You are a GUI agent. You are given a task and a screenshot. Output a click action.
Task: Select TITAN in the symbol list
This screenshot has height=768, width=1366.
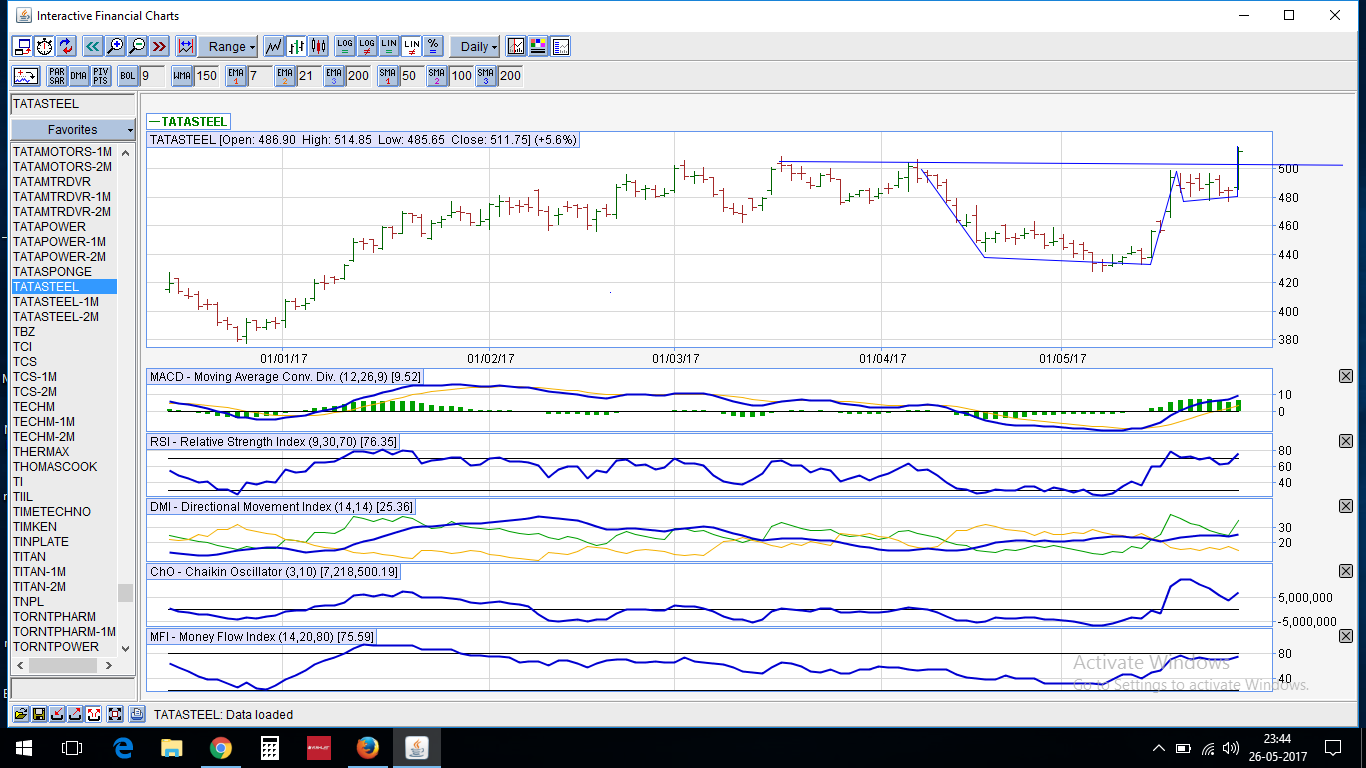pyautogui.click(x=64, y=557)
